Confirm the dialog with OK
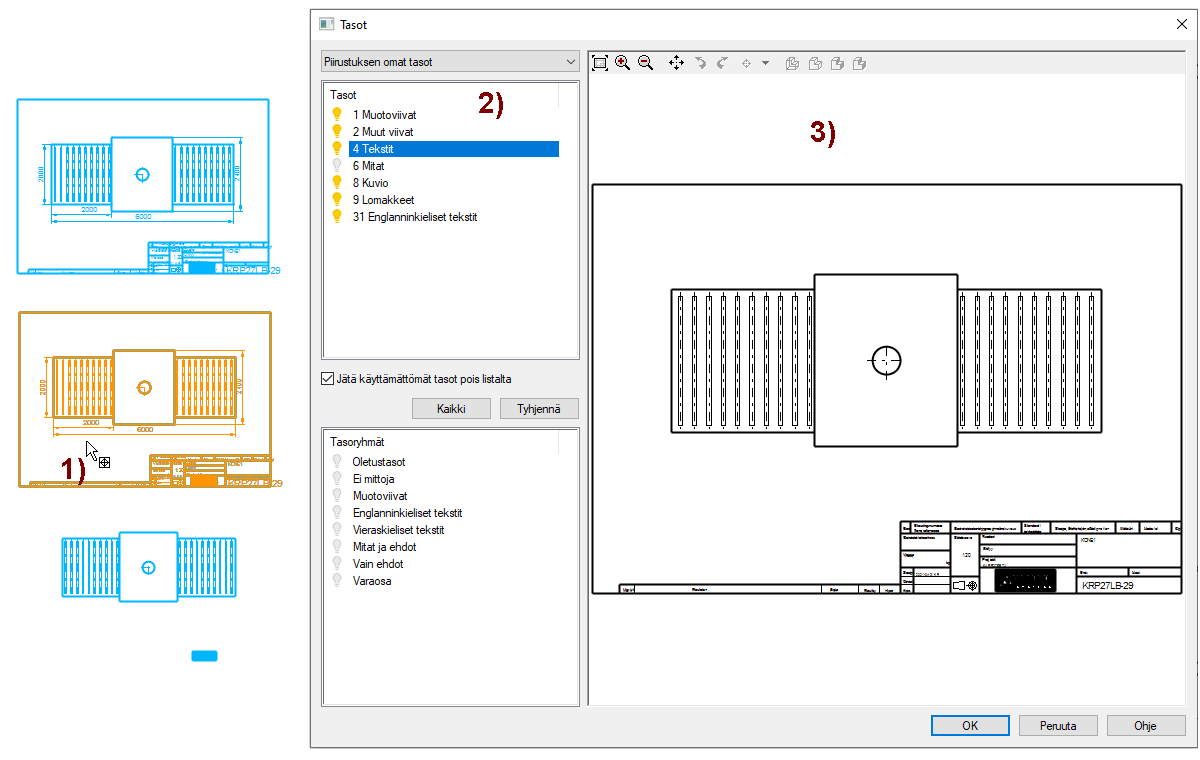The image size is (1200, 760). point(969,726)
